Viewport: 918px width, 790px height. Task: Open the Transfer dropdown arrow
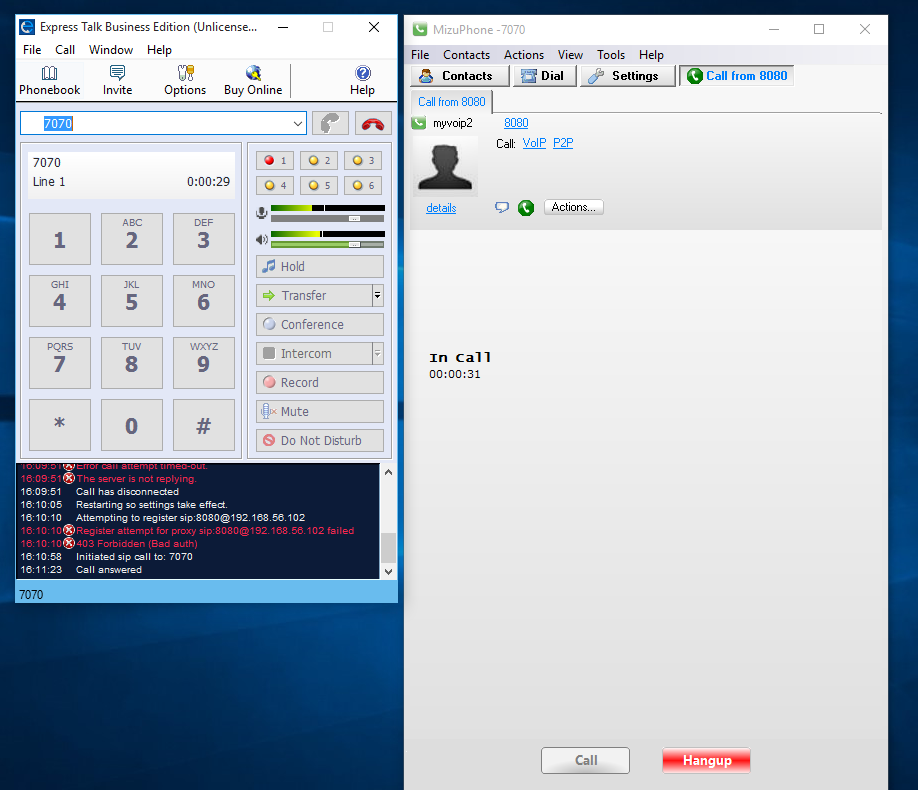377,296
